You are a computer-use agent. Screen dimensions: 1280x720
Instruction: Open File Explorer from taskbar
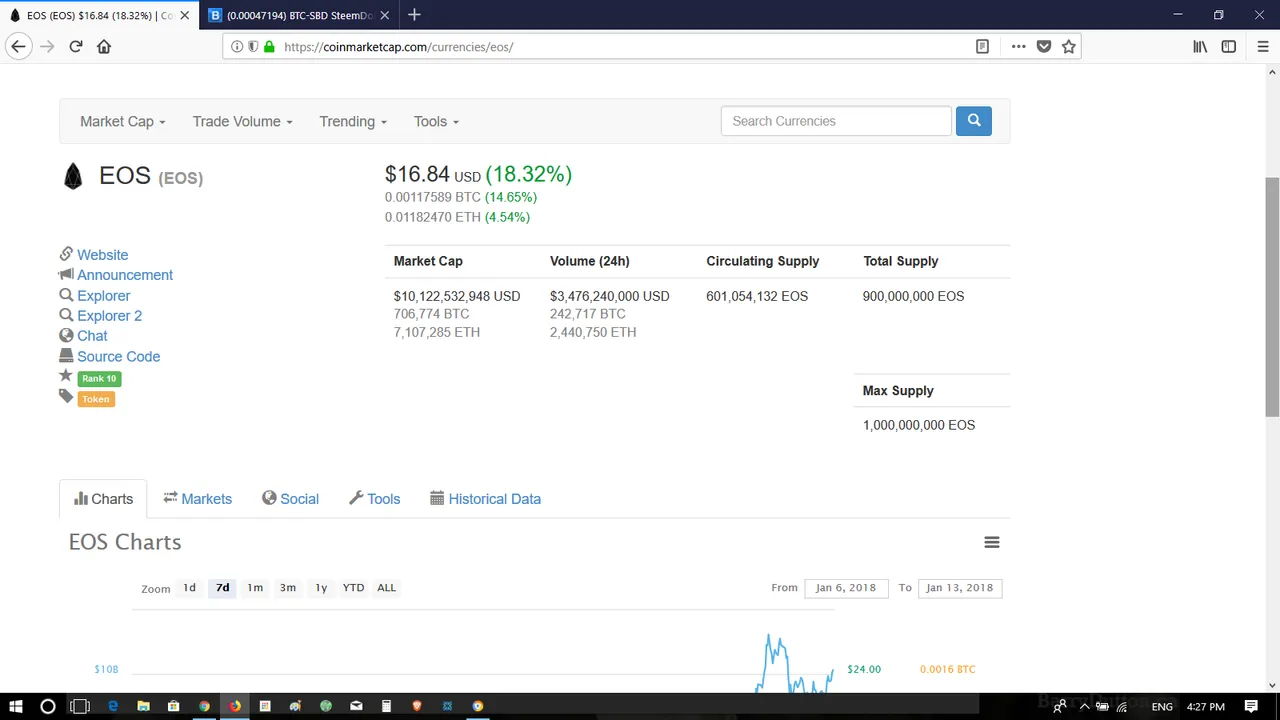143,706
